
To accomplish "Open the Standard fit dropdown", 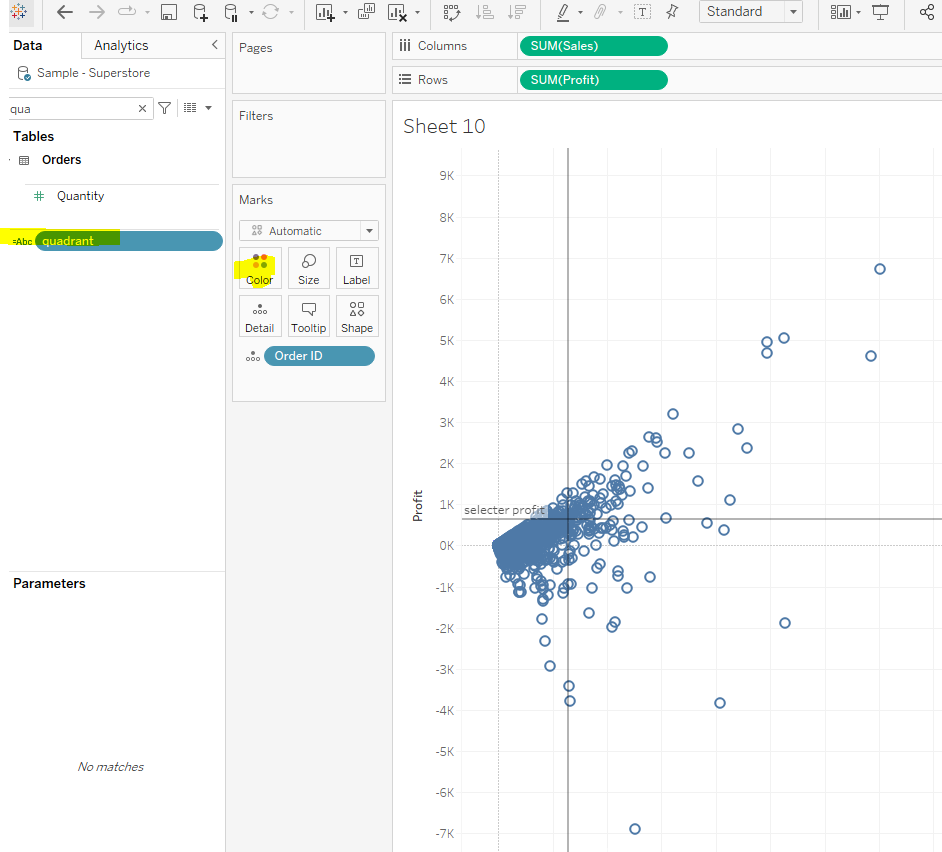I will point(750,12).
